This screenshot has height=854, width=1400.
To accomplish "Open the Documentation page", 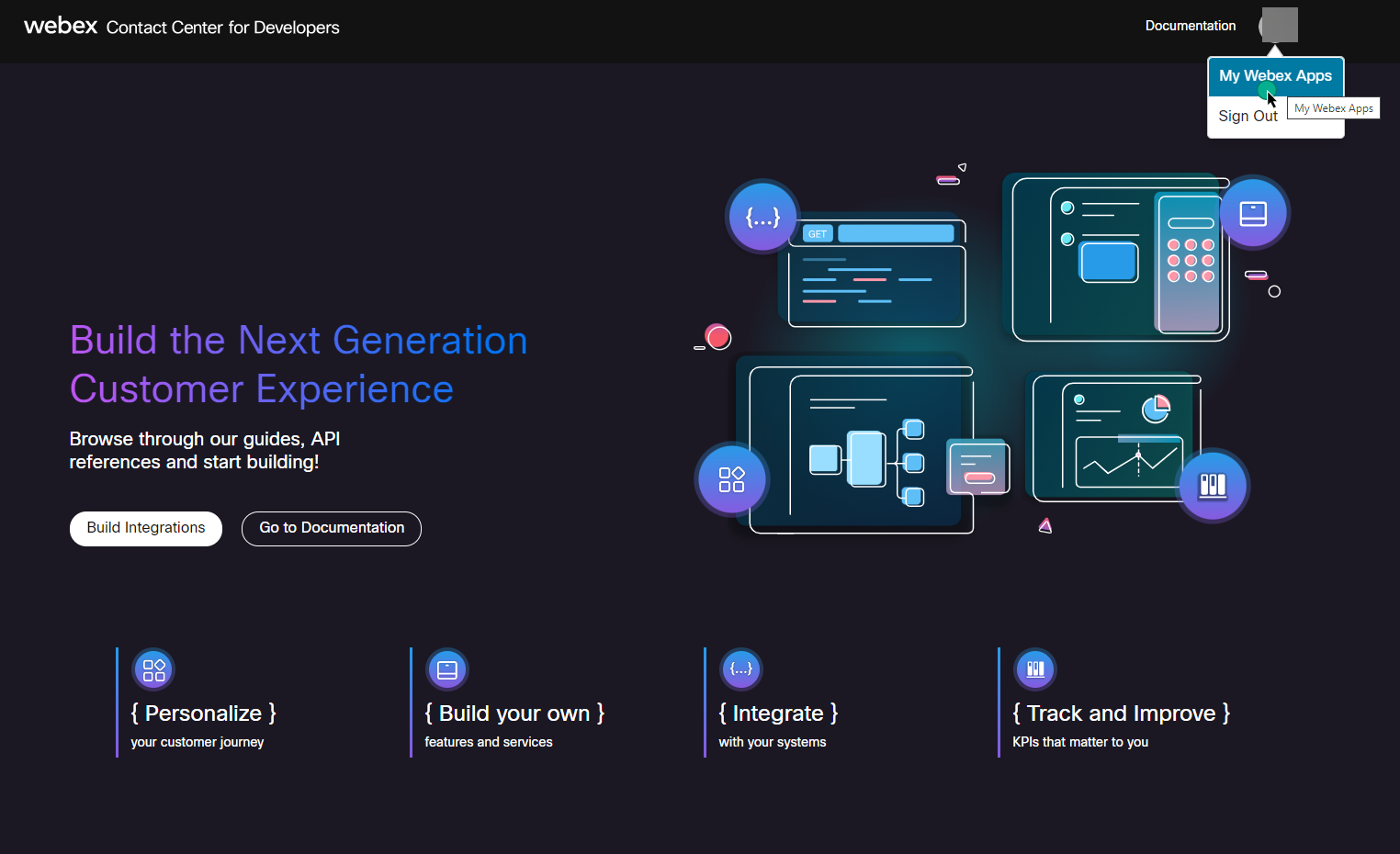I will click(1190, 26).
